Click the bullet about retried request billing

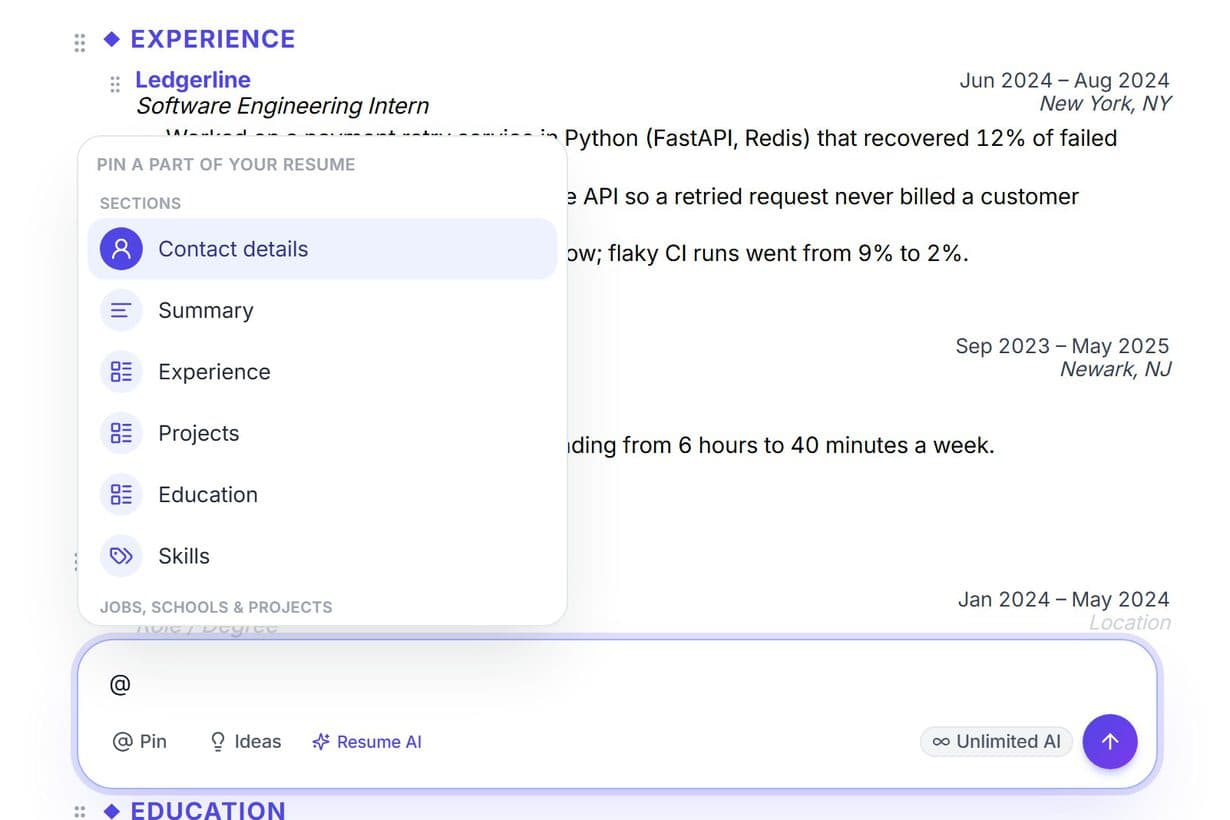click(x=823, y=197)
